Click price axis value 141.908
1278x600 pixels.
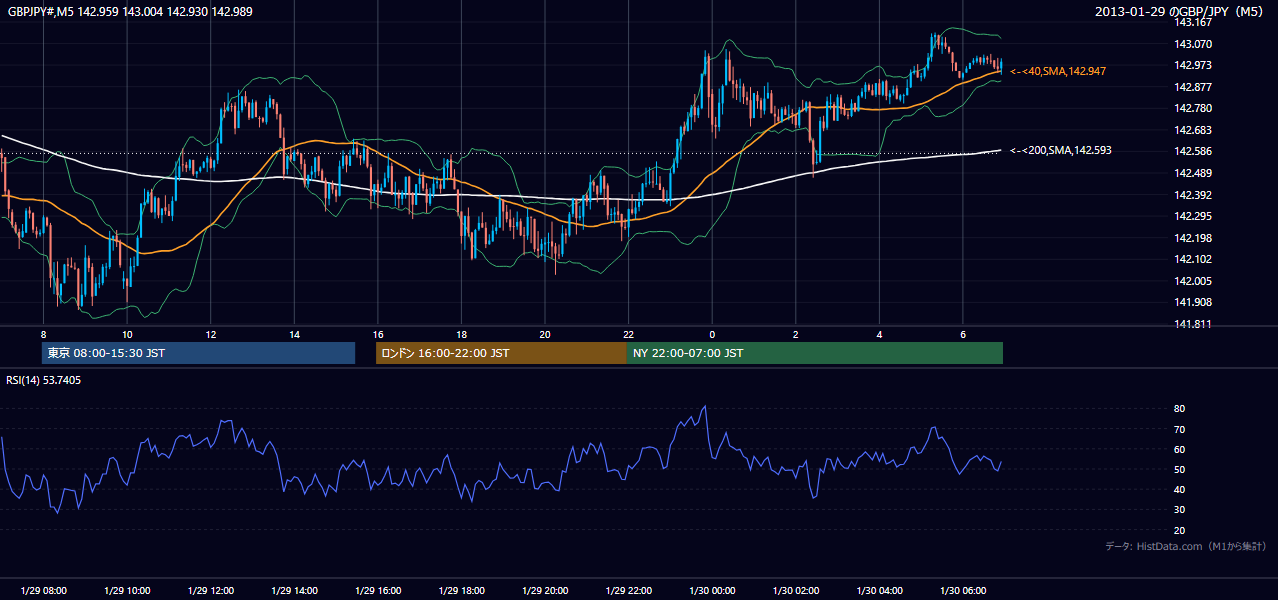click(1192, 302)
